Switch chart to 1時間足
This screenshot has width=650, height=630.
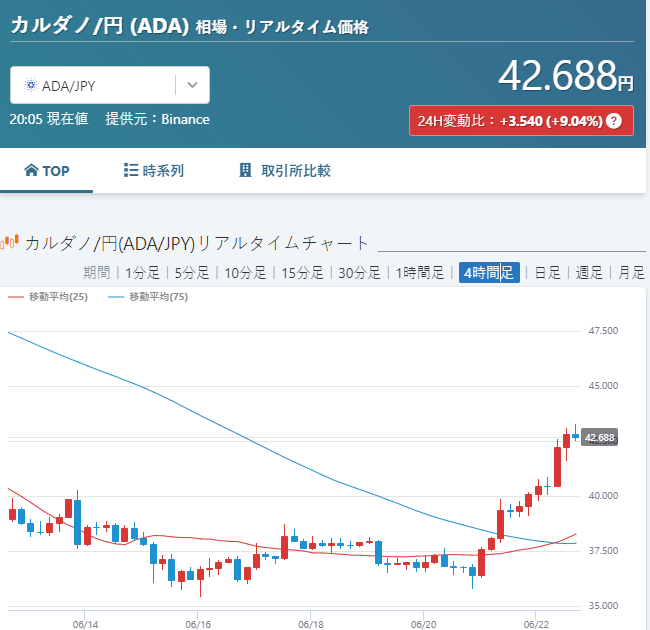pyautogui.click(x=420, y=273)
